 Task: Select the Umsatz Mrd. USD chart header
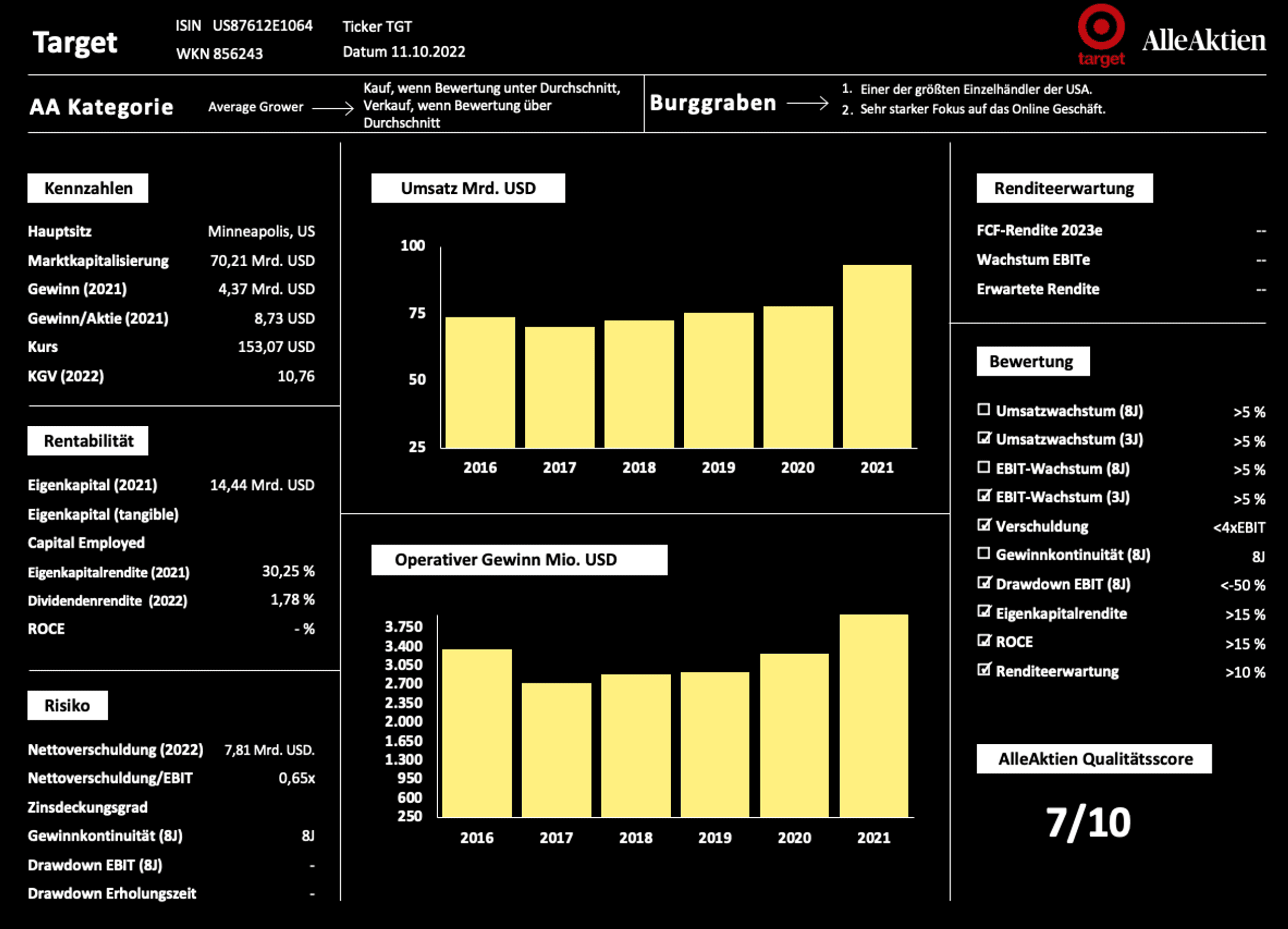[x=468, y=188]
